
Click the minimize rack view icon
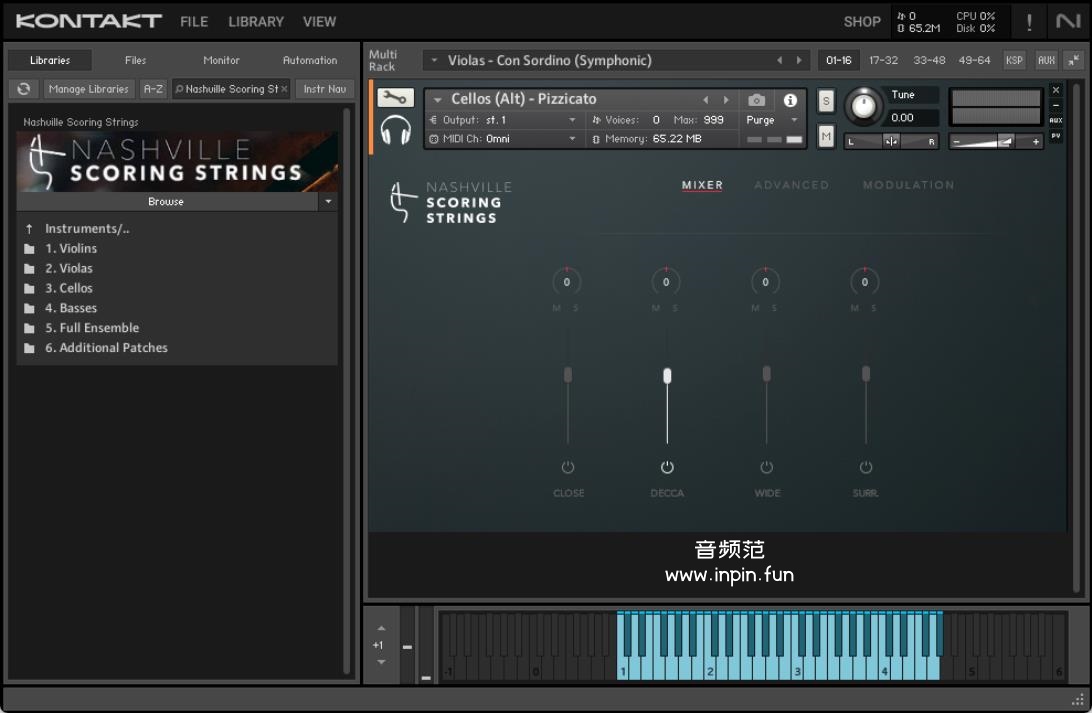pyautogui.click(x=1074, y=60)
